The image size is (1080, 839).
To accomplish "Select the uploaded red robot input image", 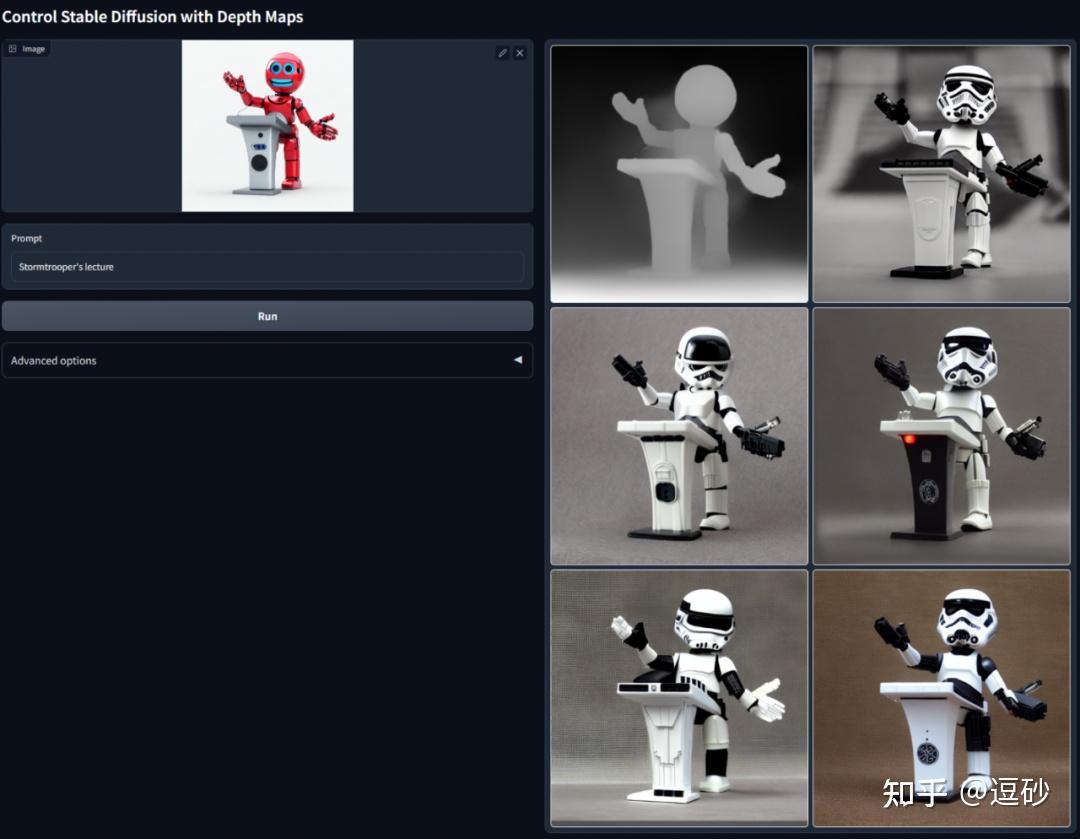I will pos(267,125).
